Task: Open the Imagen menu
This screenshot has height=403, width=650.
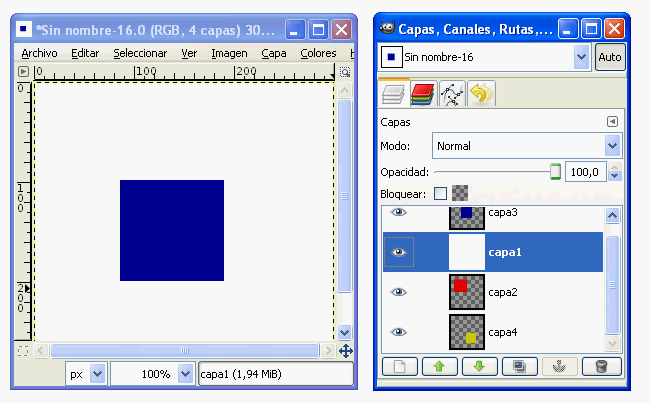Action: [229, 53]
